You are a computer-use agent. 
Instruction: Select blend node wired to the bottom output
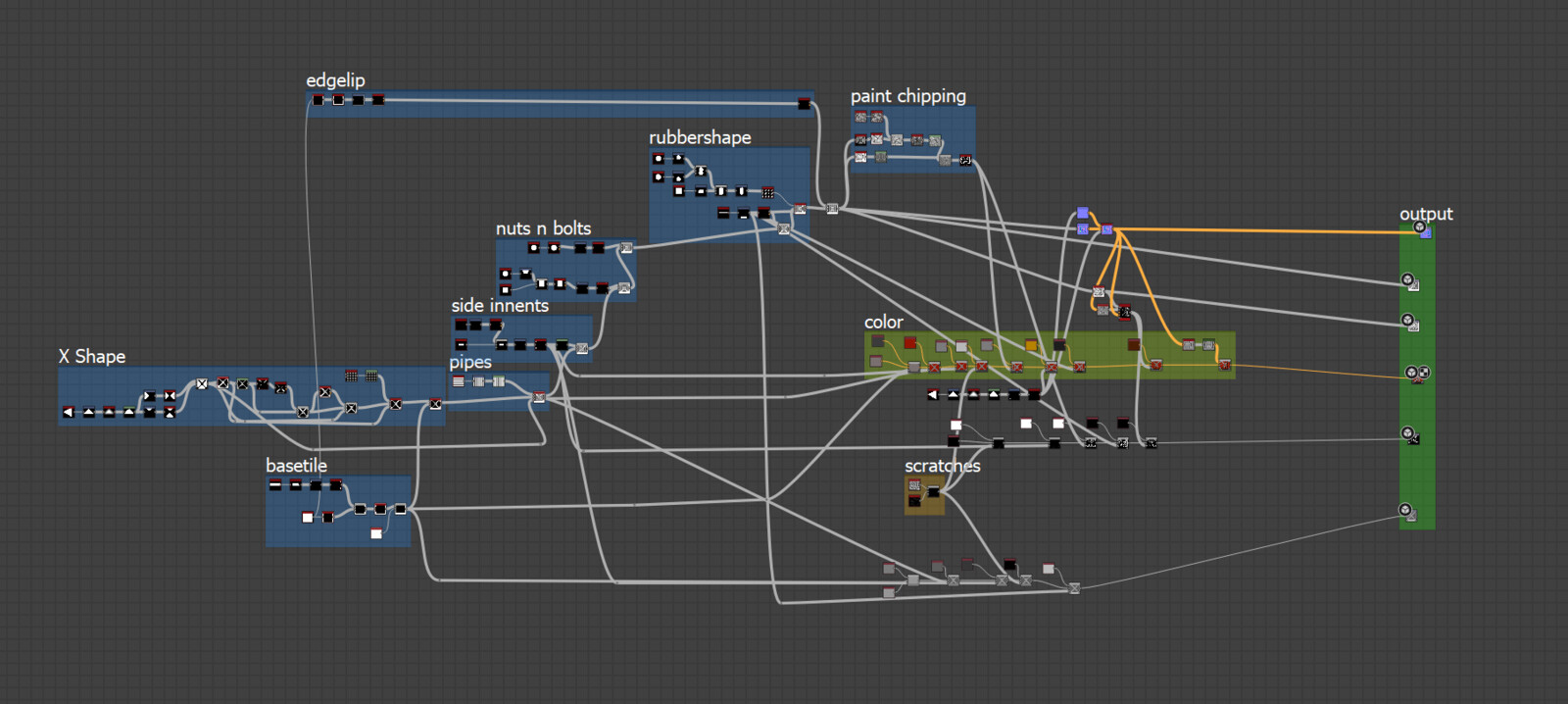pyautogui.click(x=1074, y=588)
